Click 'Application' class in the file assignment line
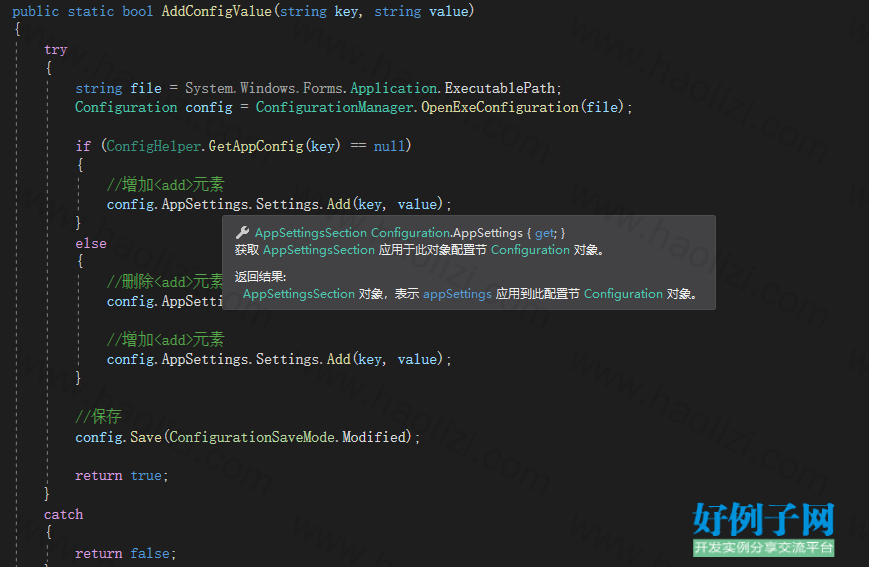This screenshot has width=869, height=567. pos(393,88)
